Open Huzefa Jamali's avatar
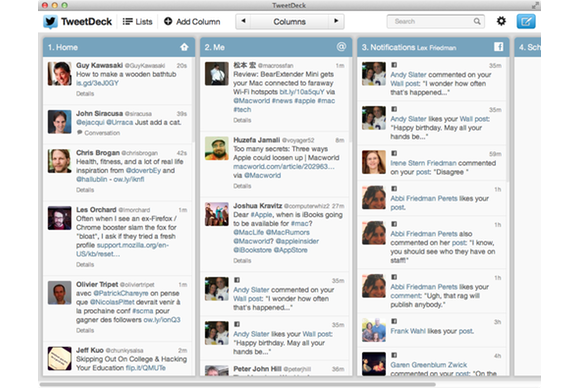This screenshot has height=388, width=580. point(217,148)
